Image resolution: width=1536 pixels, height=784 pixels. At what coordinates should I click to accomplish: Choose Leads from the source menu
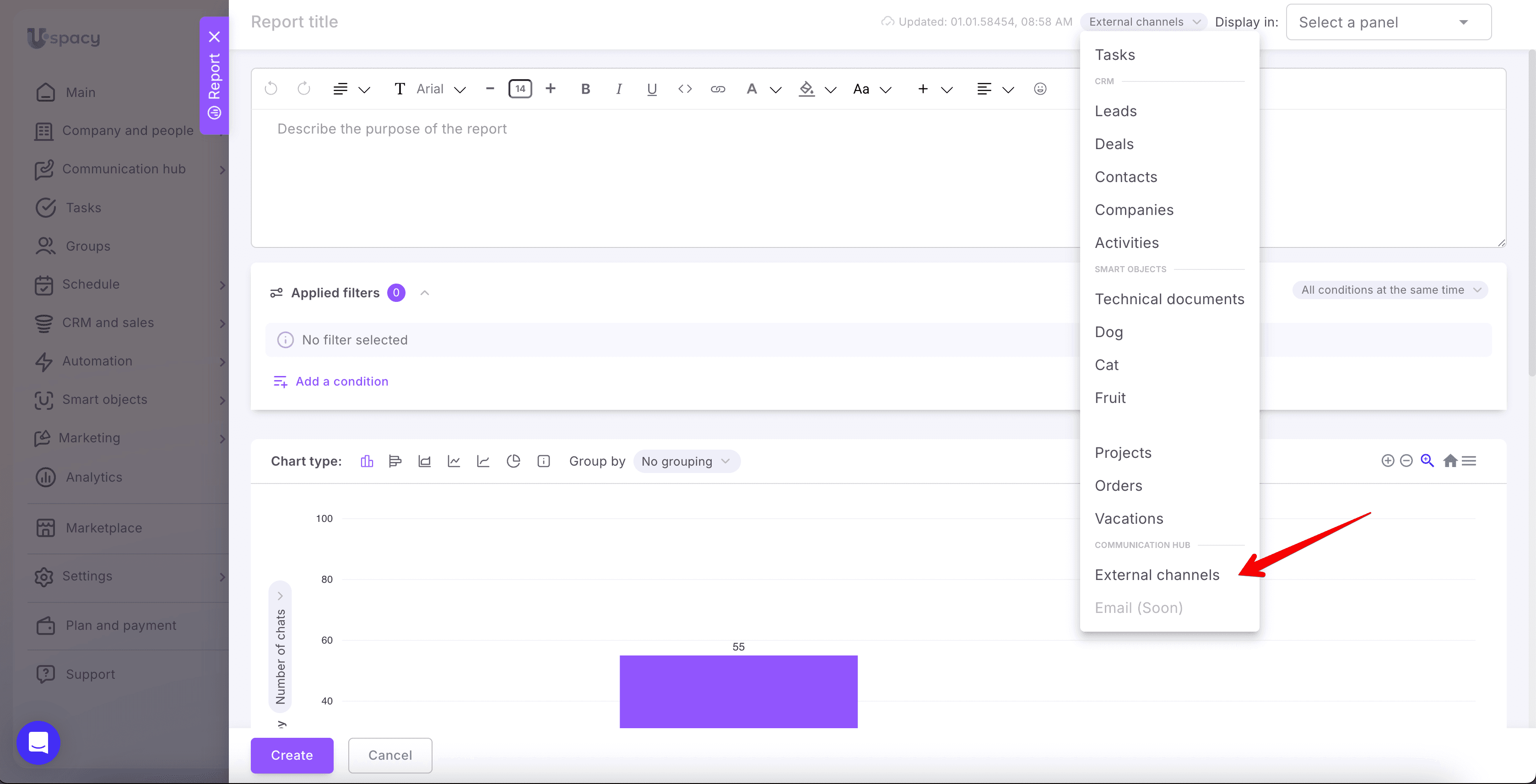point(1169,111)
